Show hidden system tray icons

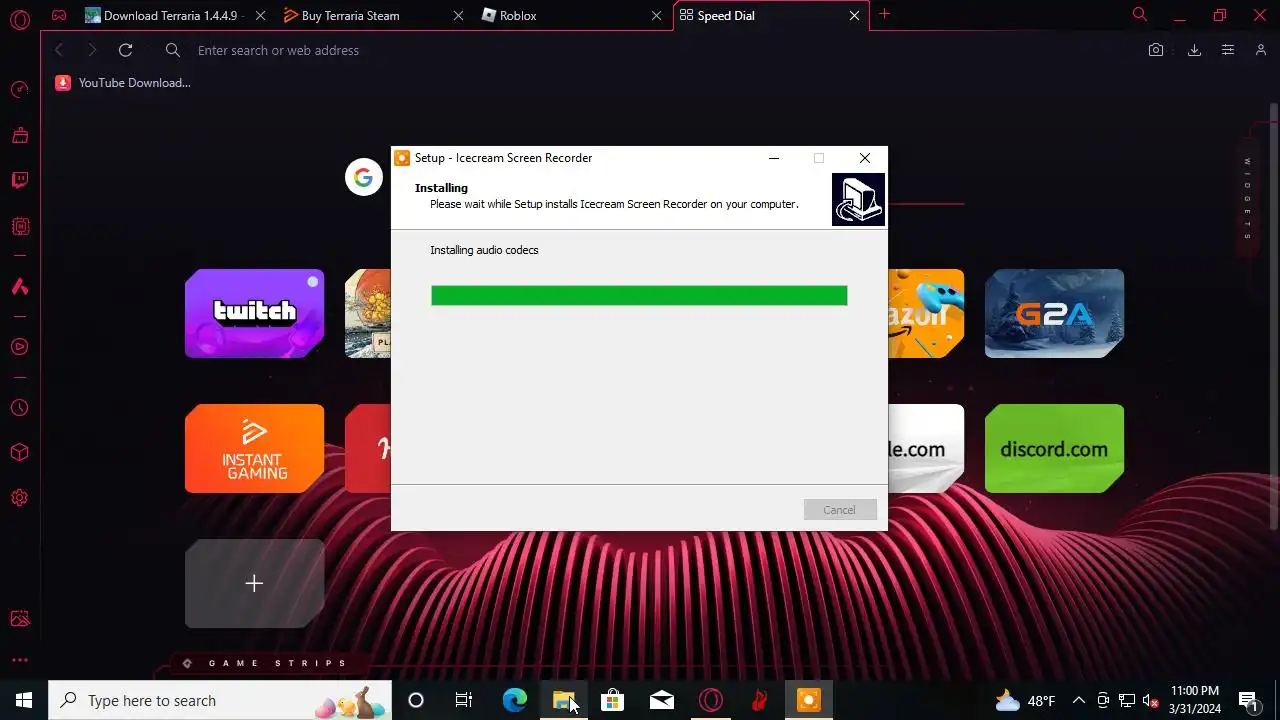click(1079, 700)
